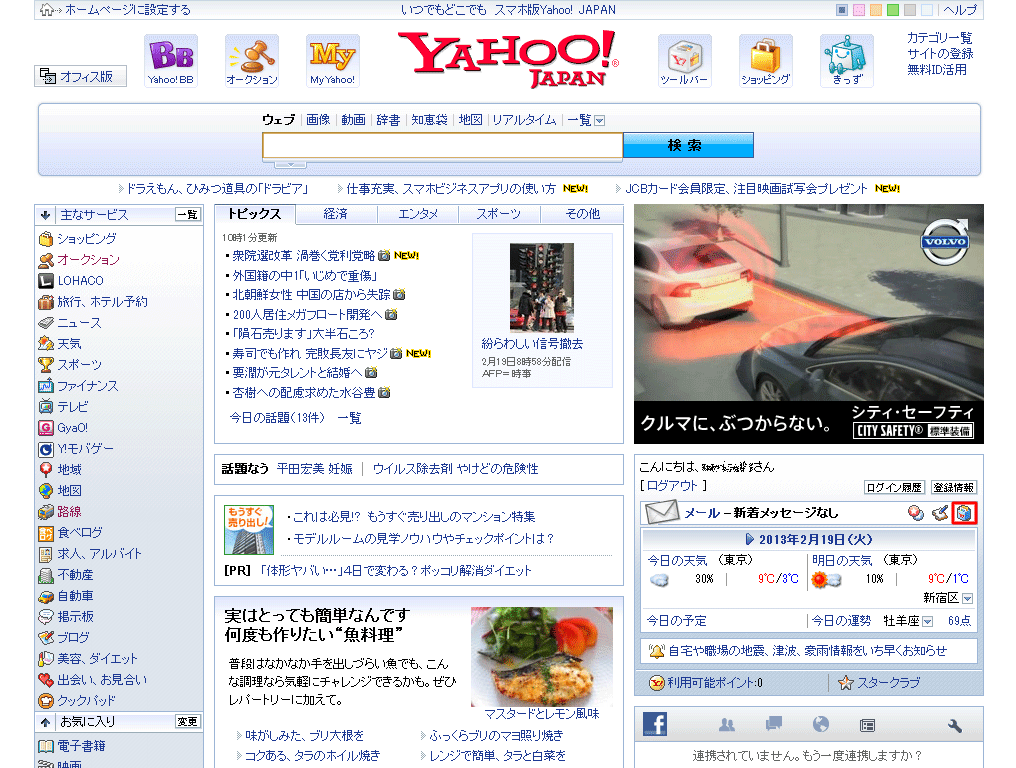Click the 自動車 car sidebar icon
This screenshot has width=1016, height=768.
tap(45, 596)
